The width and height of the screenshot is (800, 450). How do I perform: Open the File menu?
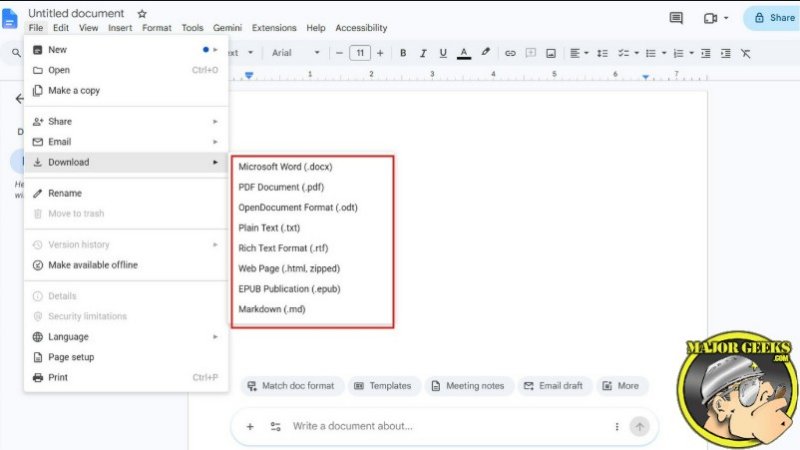[x=36, y=28]
